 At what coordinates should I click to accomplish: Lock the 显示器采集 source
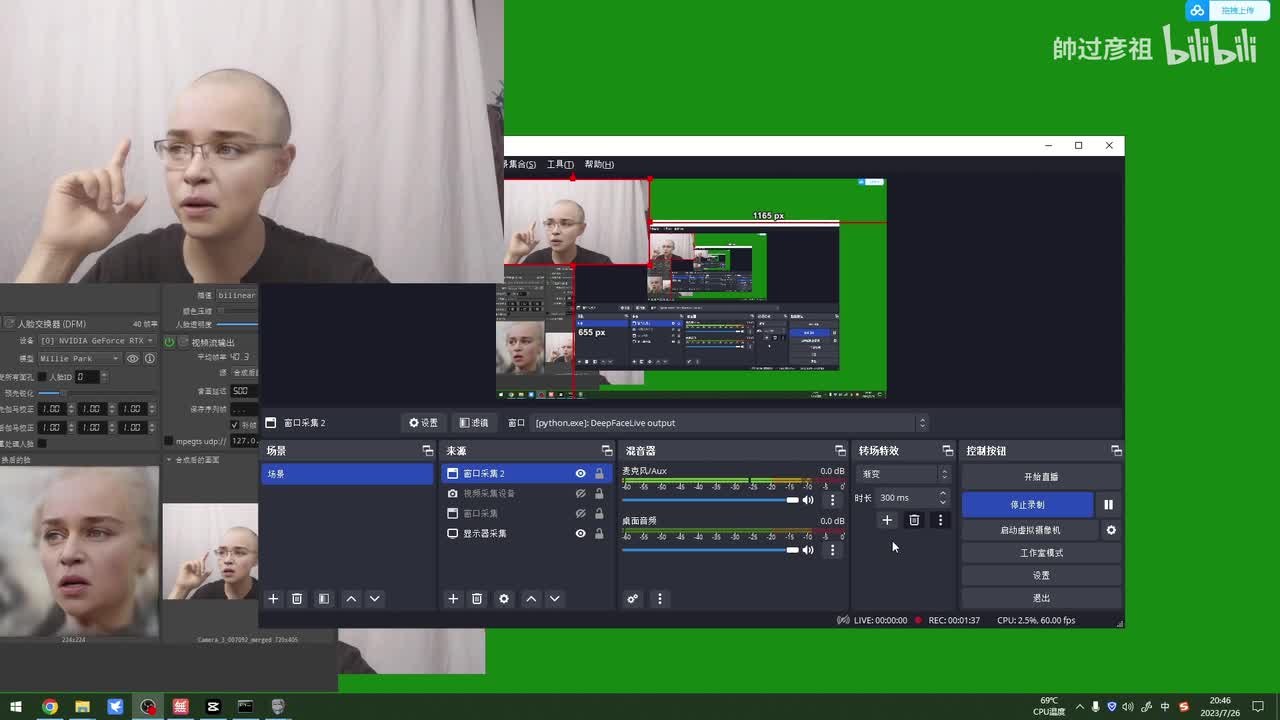tap(599, 533)
